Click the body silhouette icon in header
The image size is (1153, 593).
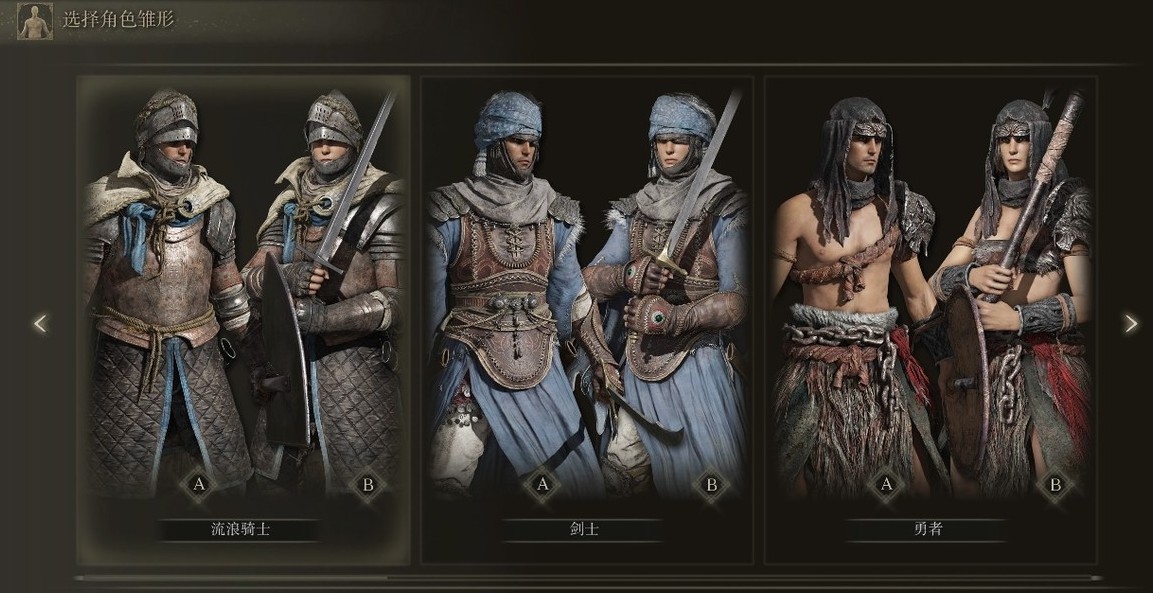(35, 21)
